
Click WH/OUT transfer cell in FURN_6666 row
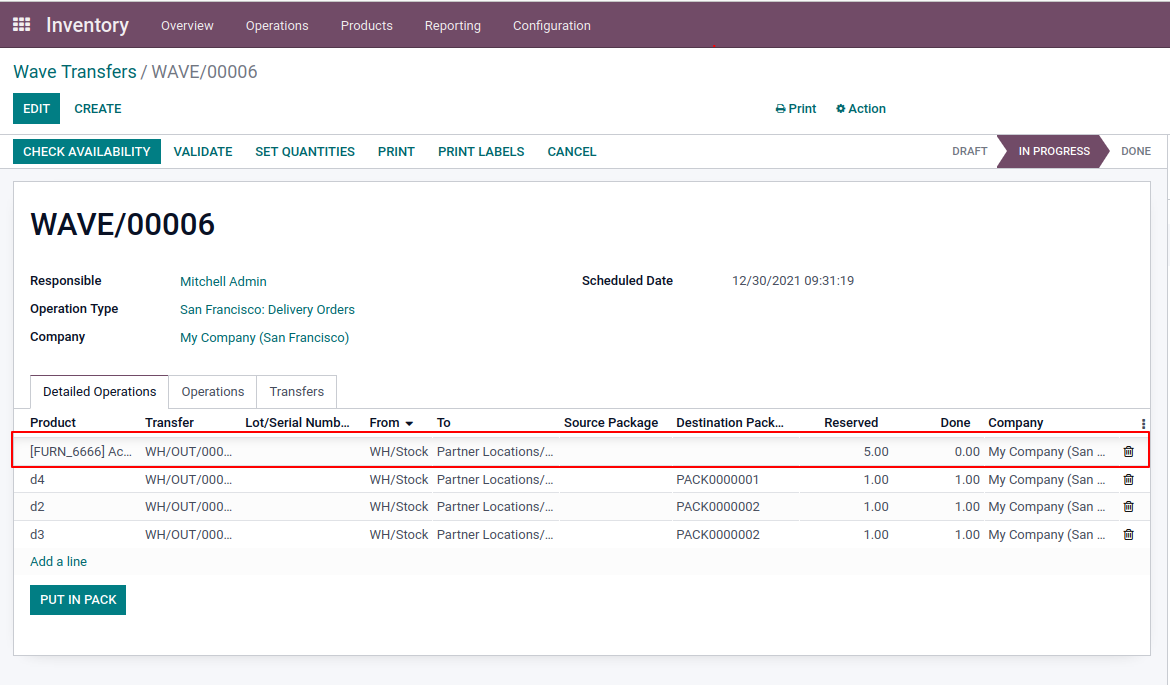click(x=188, y=451)
